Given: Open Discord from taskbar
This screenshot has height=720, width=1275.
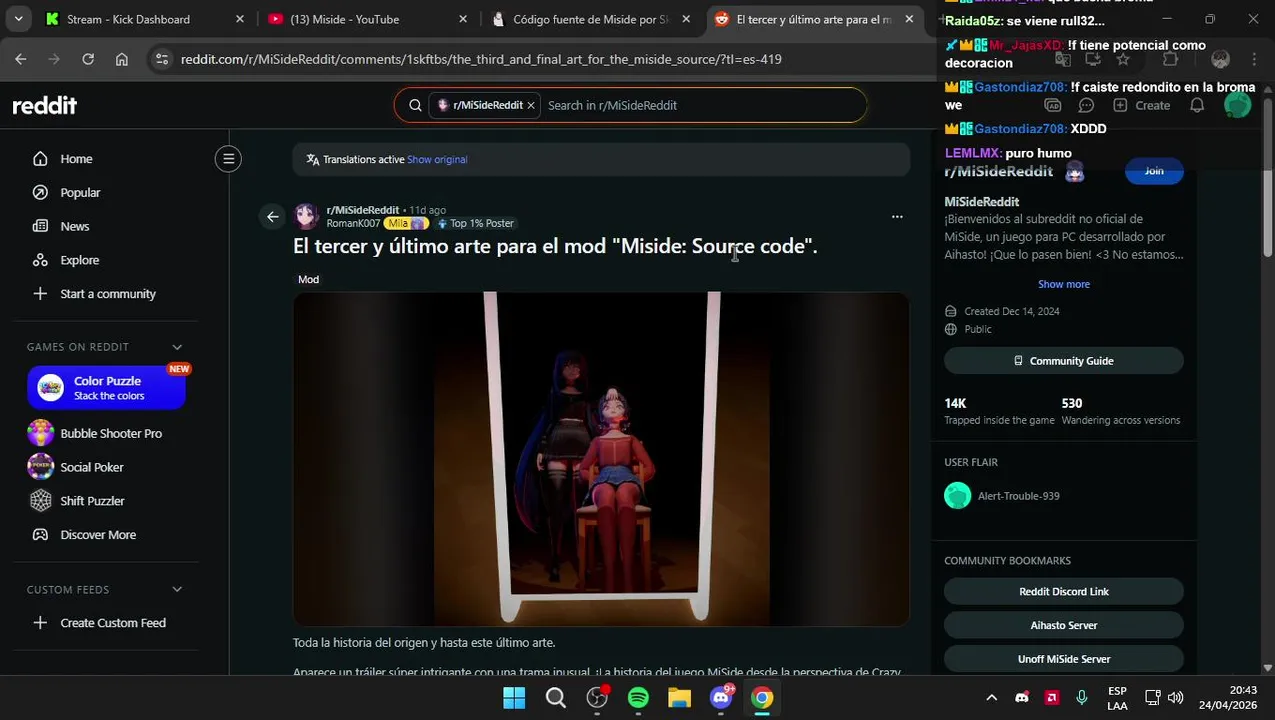Looking at the screenshot, I should (721, 698).
